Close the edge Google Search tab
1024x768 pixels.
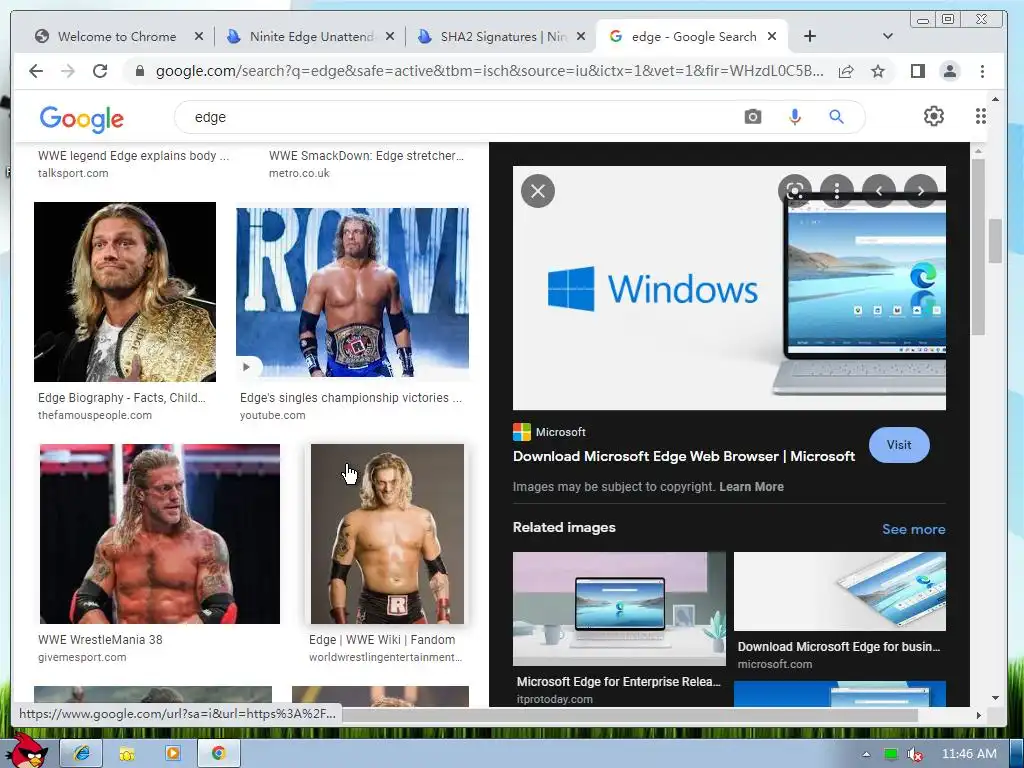pos(772,37)
